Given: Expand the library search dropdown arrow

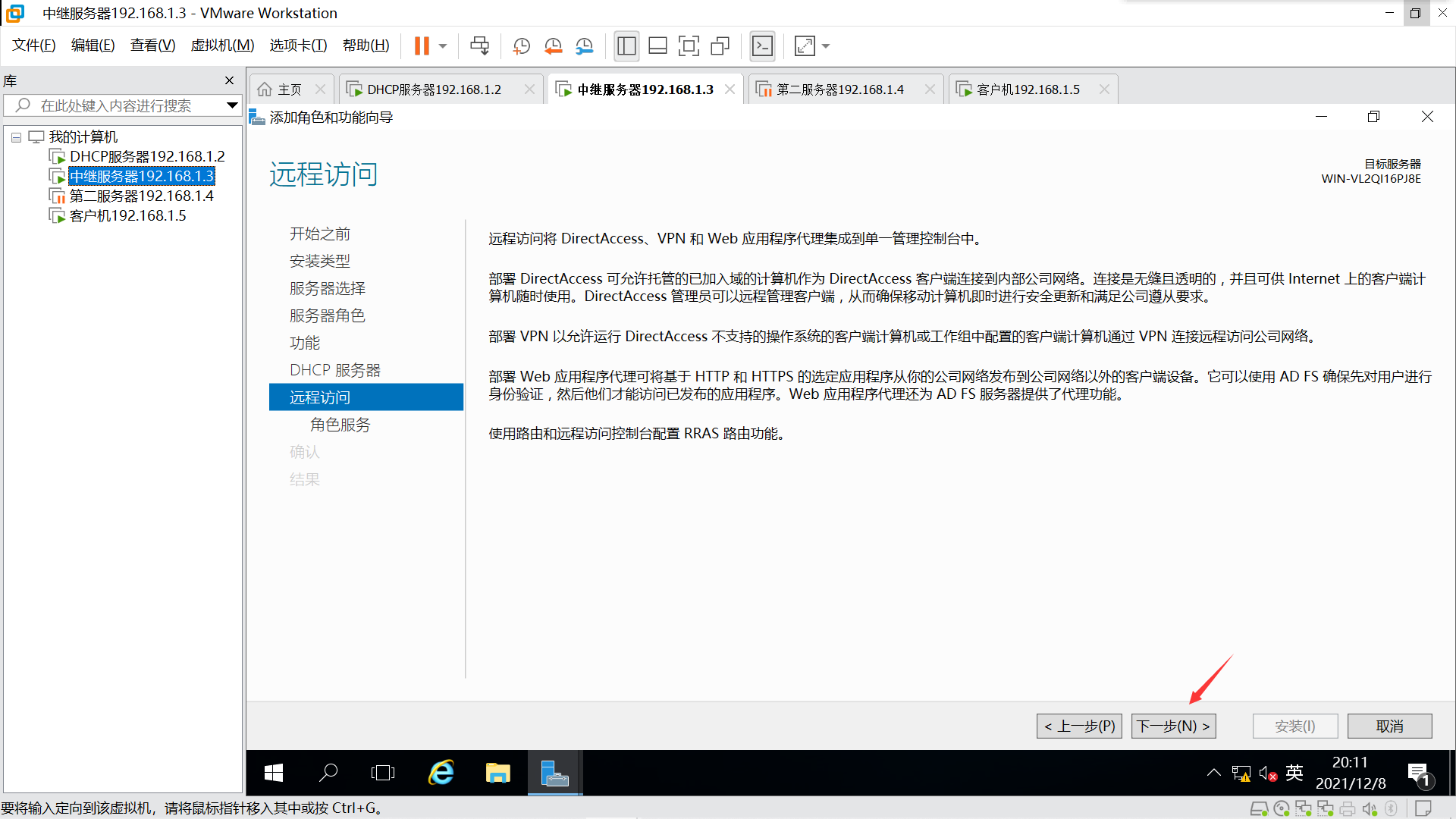Looking at the screenshot, I should [x=232, y=105].
